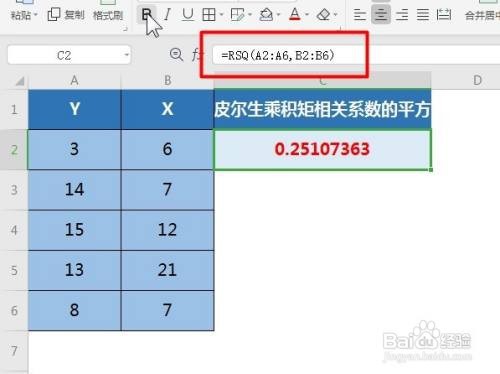Click the Copy (复制) button
The image size is (500, 374).
click(x=66, y=15)
